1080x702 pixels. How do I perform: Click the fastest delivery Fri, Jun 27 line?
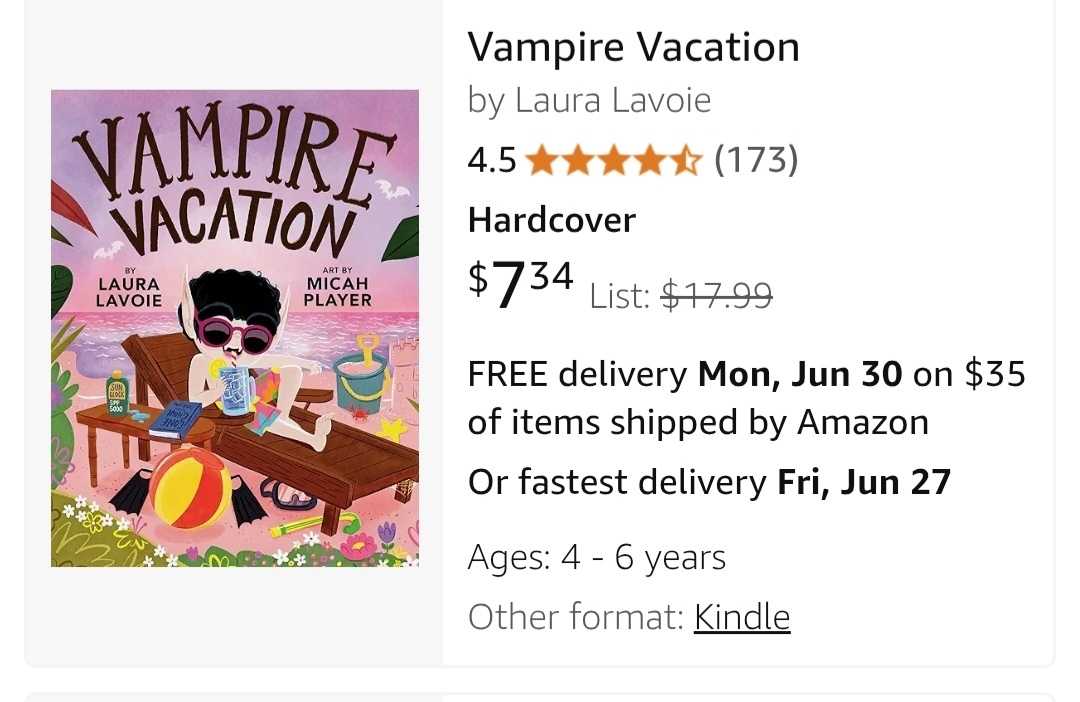coord(709,482)
